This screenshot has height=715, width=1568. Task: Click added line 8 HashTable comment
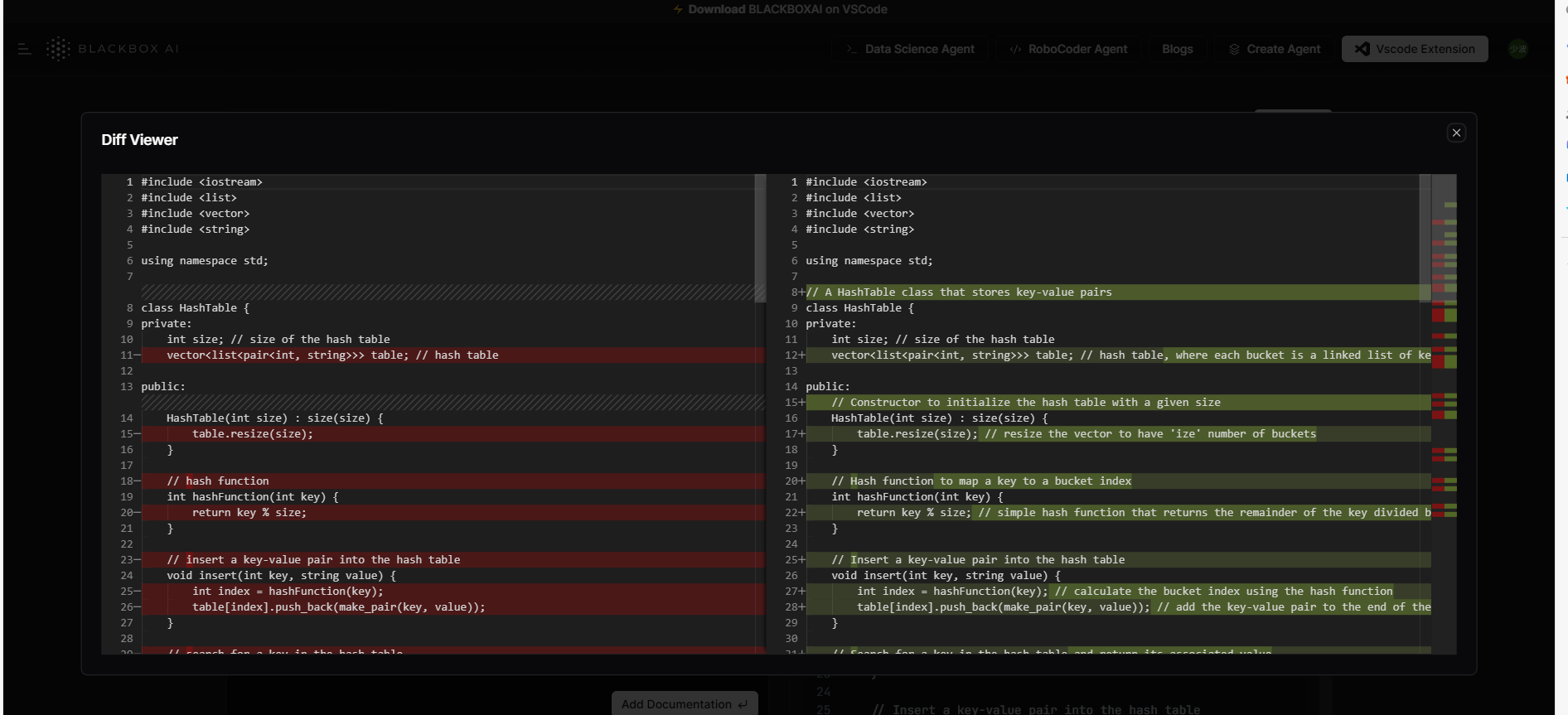tap(958, 292)
